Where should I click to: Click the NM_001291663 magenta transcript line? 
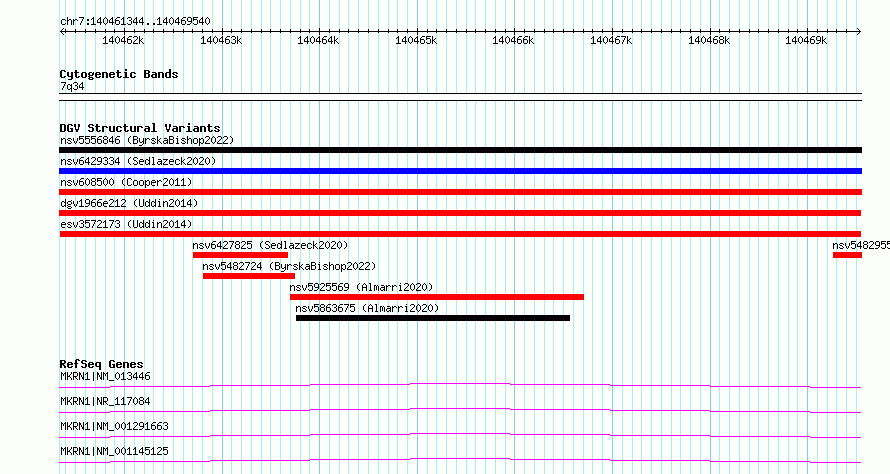[460, 435]
